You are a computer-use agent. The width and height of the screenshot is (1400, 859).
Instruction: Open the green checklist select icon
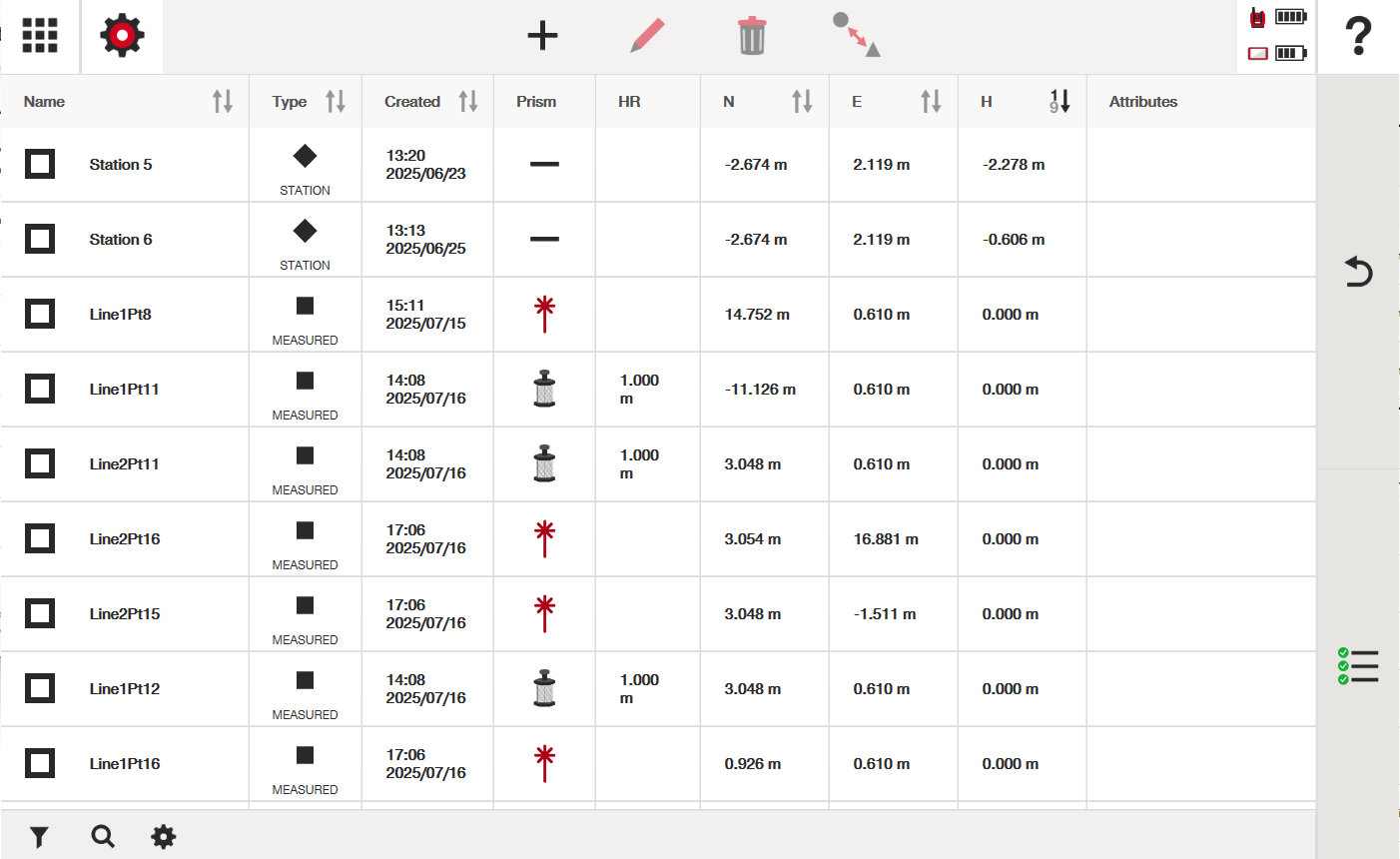pyautogui.click(x=1358, y=666)
